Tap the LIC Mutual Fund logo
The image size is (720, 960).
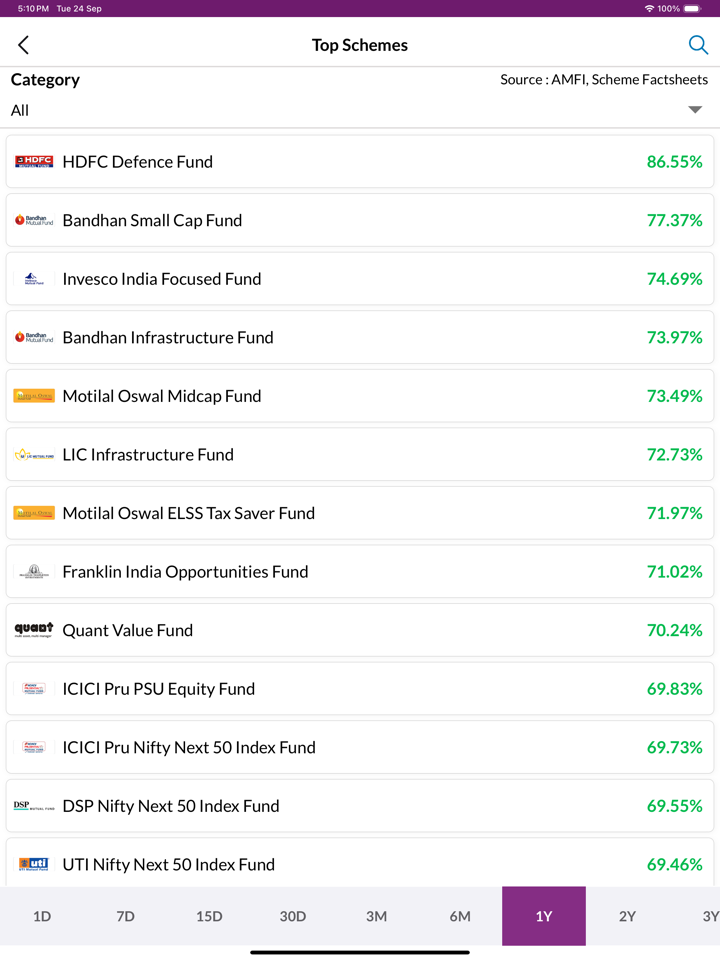[x=34, y=455]
